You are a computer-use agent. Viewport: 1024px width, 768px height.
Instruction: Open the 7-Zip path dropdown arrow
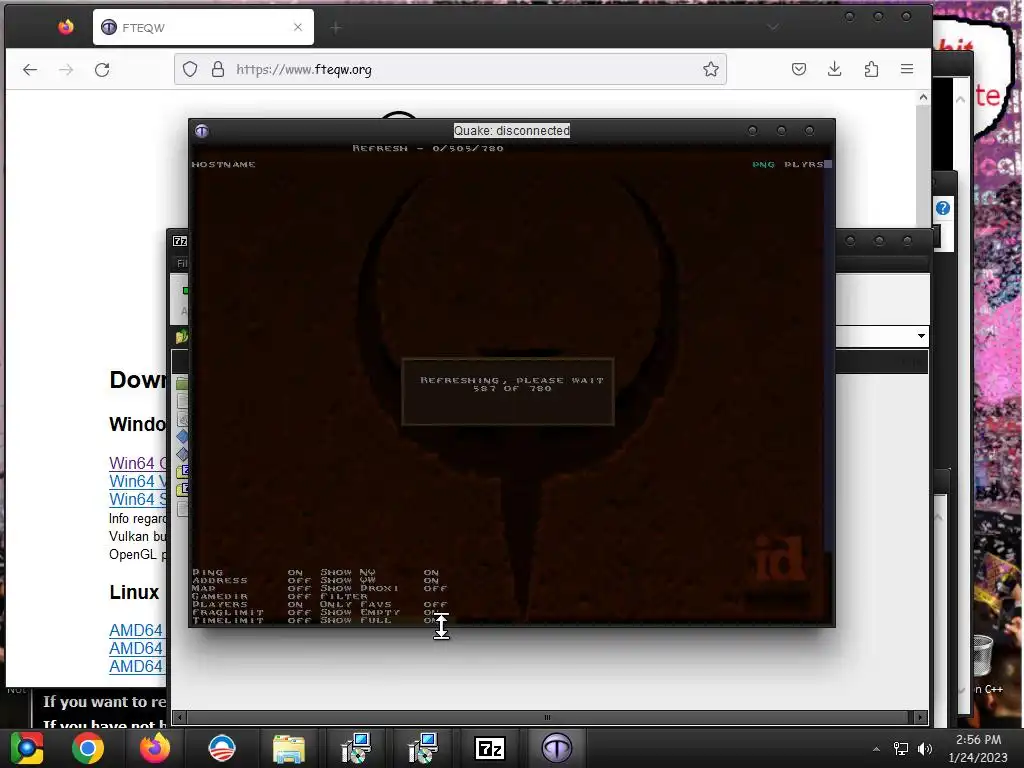(x=921, y=336)
